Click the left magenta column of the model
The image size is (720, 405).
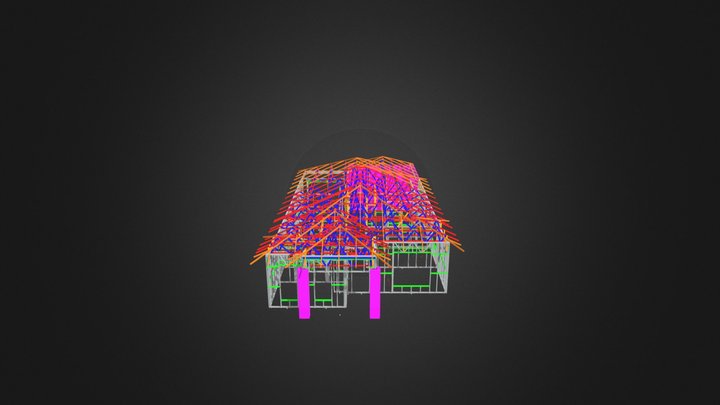[x=304, y=293]
